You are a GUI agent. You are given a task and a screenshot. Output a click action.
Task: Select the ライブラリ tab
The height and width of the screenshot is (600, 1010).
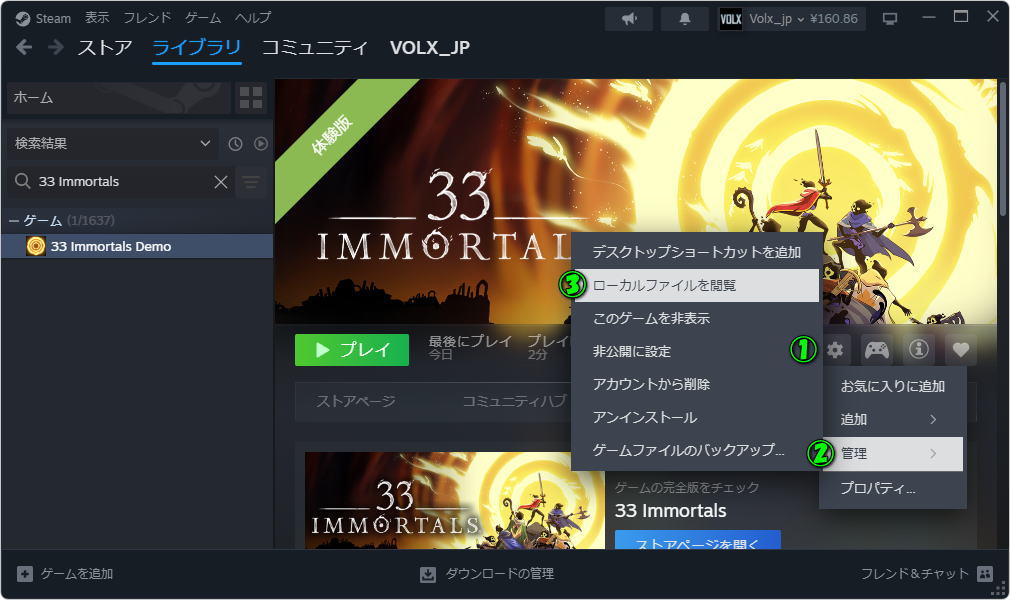tap(196, 48)
